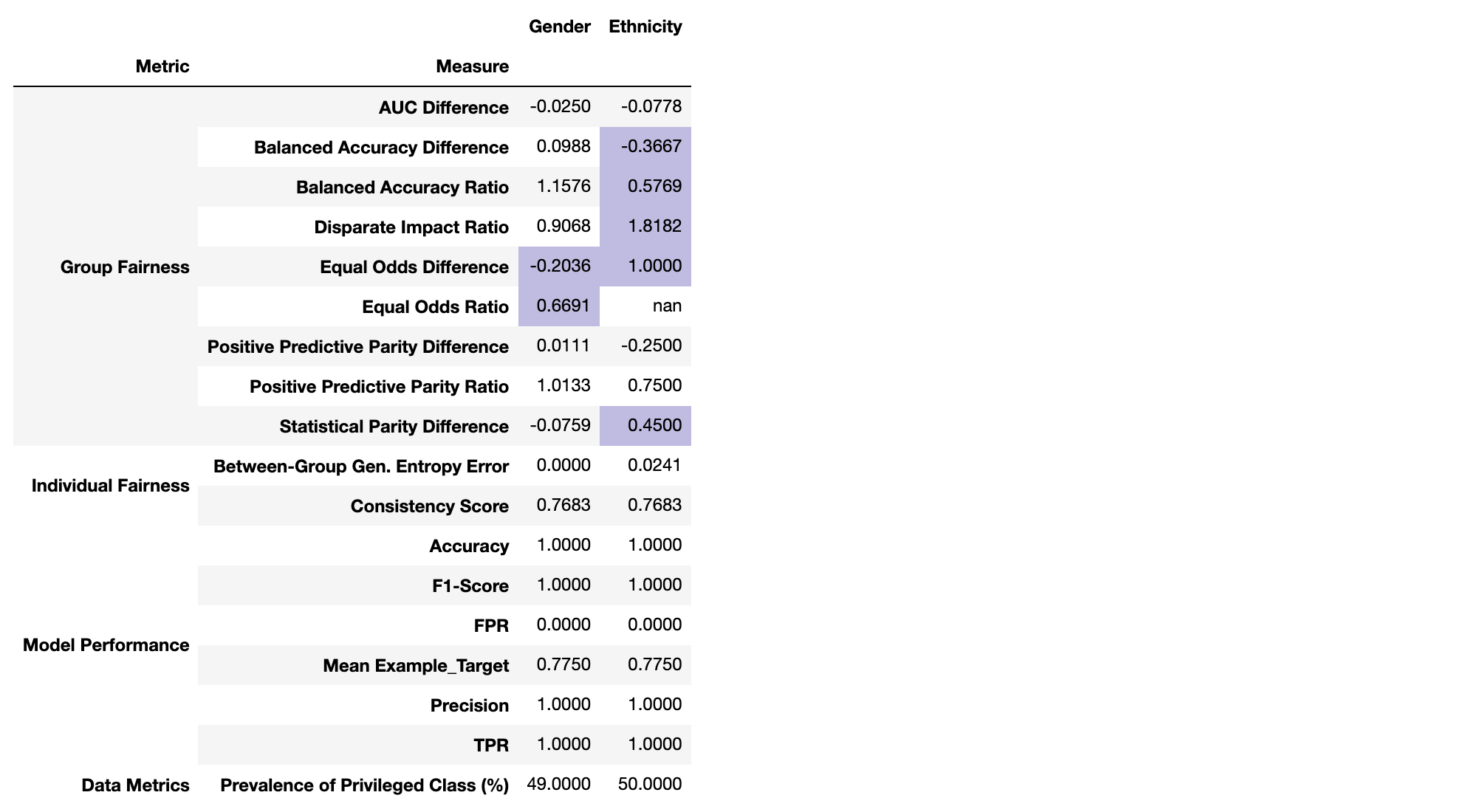Click the Gender prevalence value 49.0000

558,784
